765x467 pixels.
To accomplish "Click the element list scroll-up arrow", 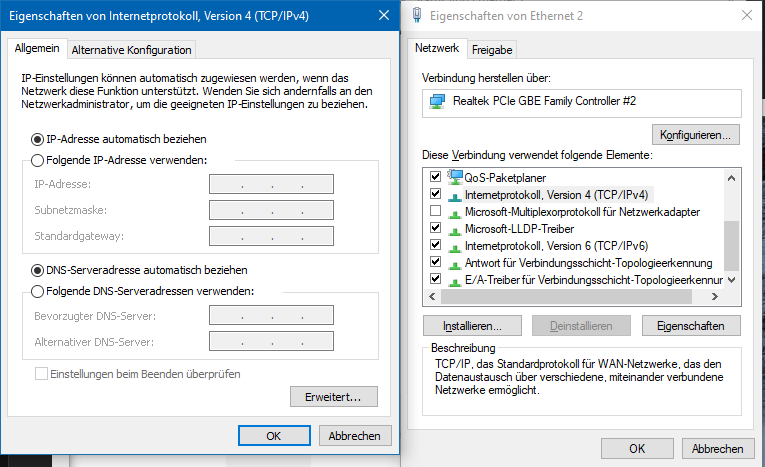I will (731, 178).
